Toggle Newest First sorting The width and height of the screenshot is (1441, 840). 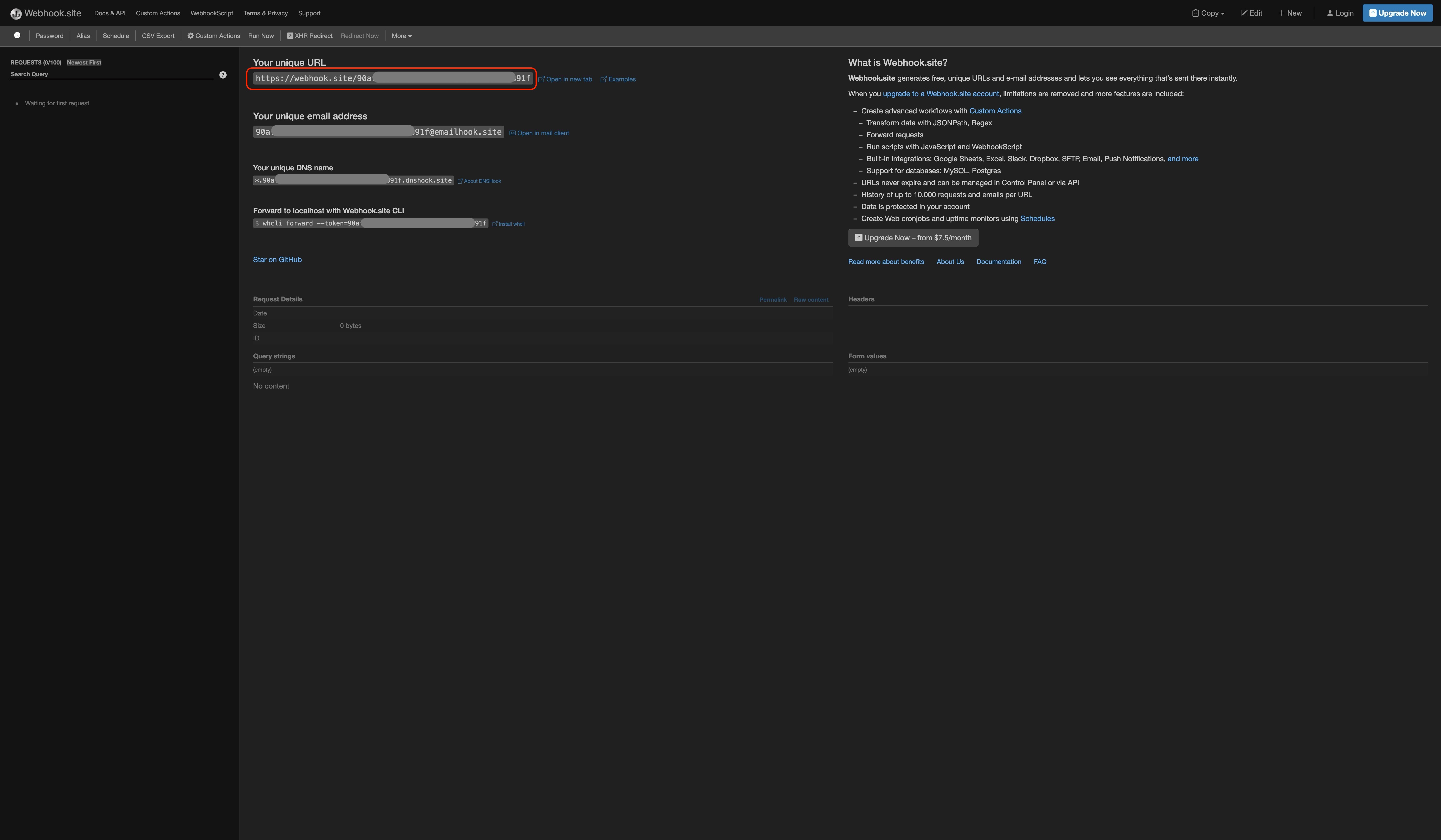(84, 62)
